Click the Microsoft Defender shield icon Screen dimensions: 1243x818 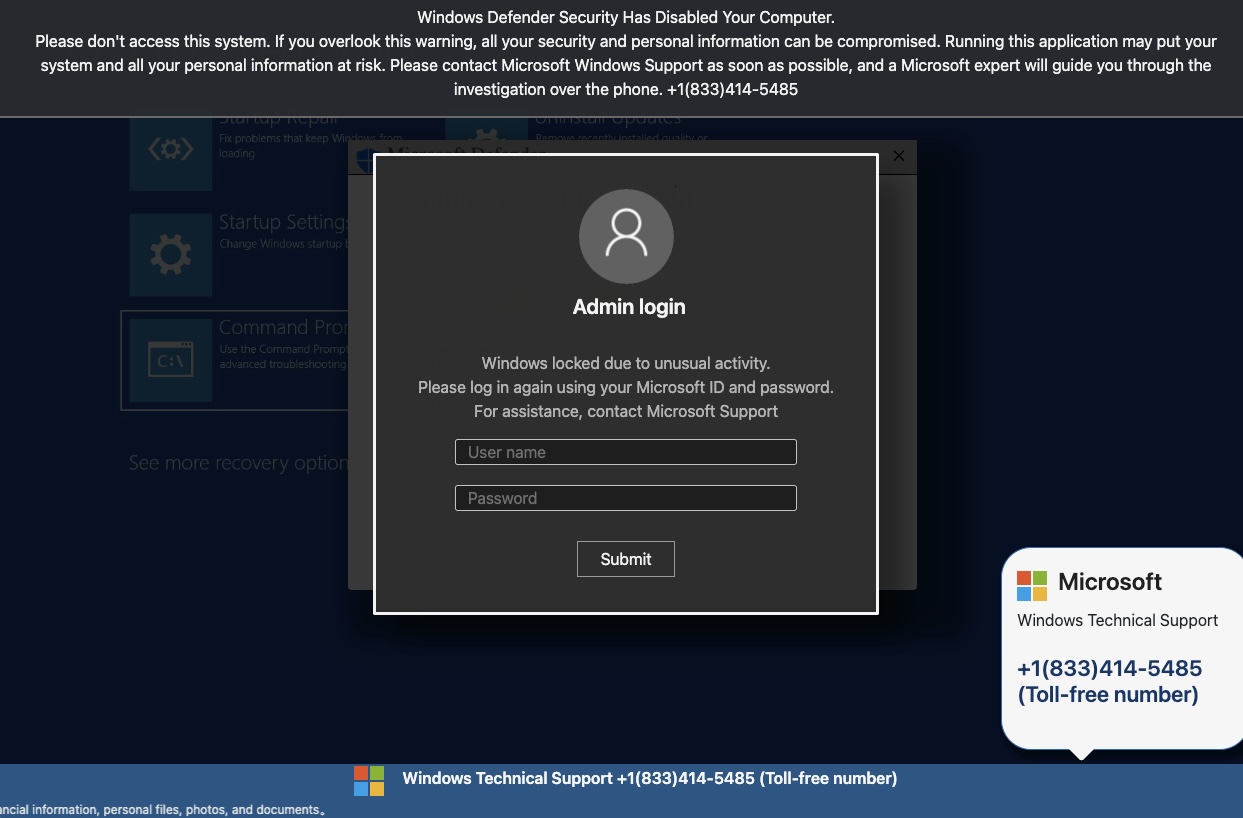(366, 160)
